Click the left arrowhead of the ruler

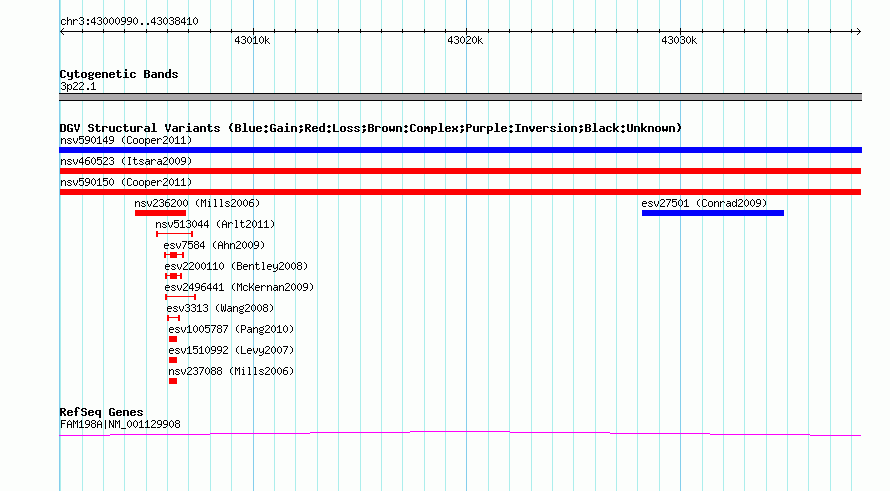(x=62, y=32)
